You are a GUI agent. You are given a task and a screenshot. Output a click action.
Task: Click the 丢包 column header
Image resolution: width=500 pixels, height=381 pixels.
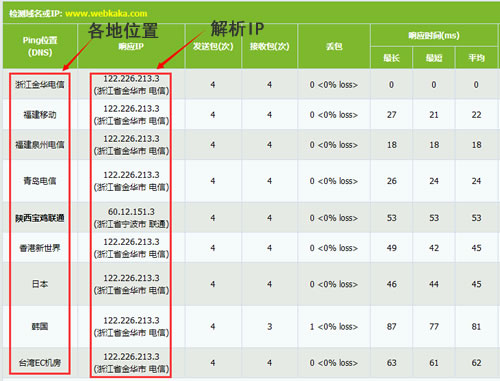[x=334, y=46]
